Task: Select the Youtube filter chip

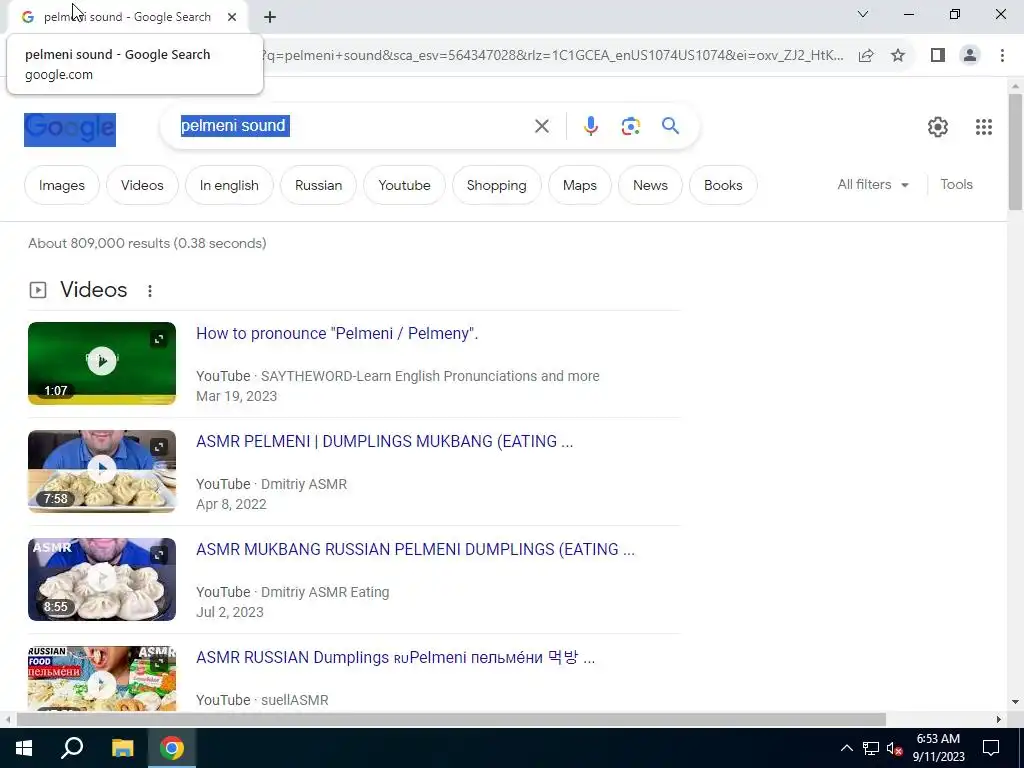Action: (404, 185)
